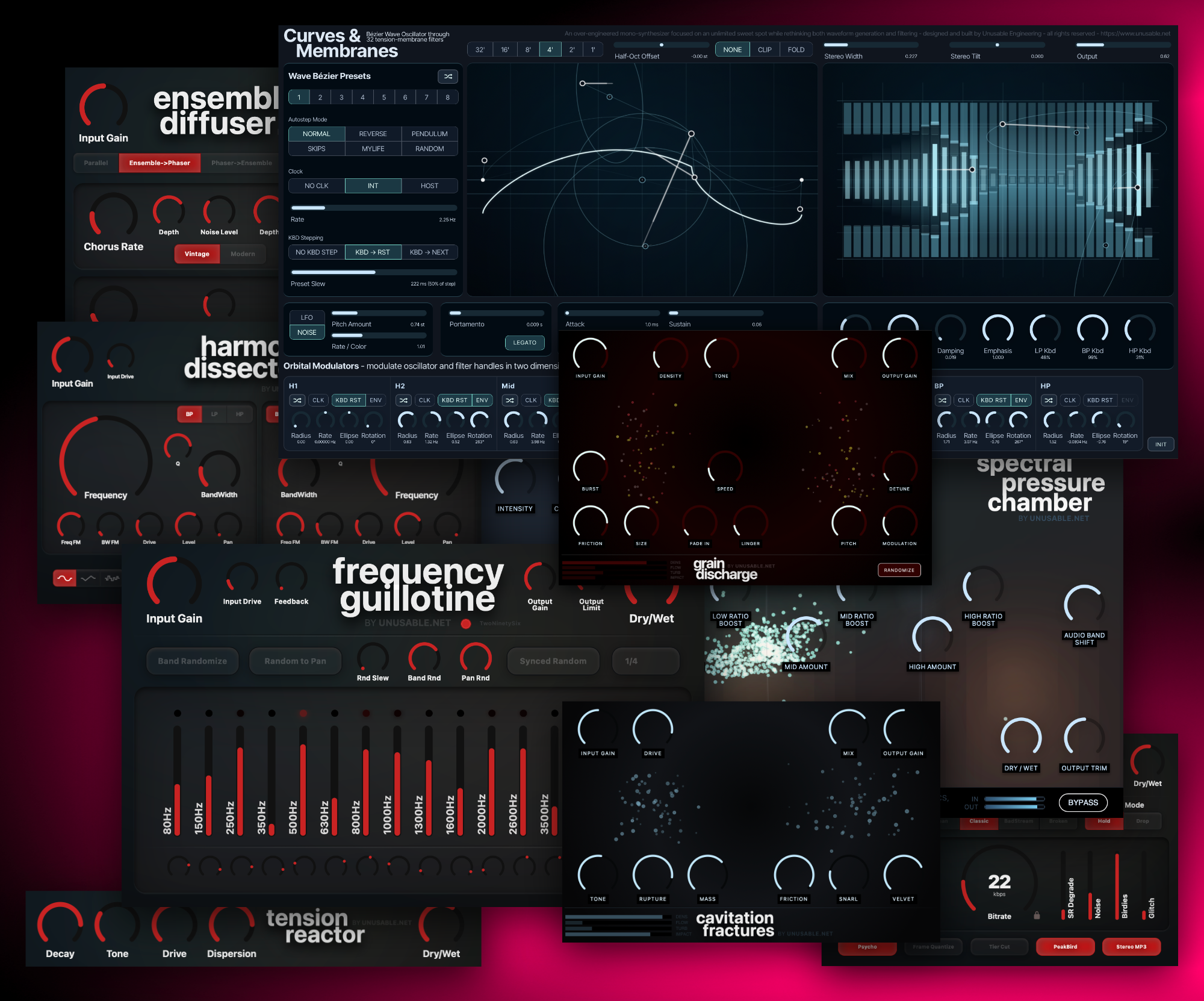Adjust the Pitch Amount slider

pos(379,313)
